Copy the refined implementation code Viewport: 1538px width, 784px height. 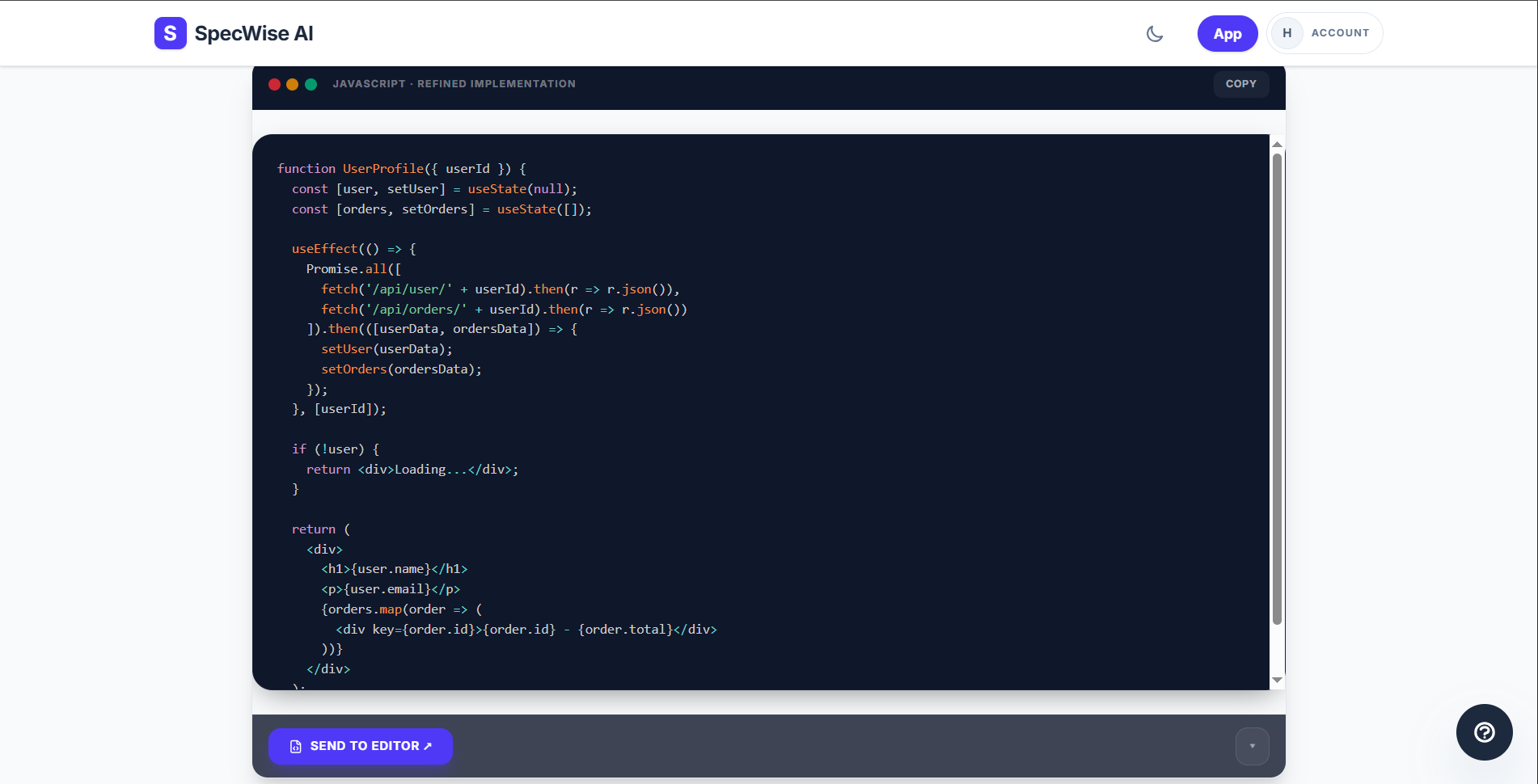[1240, 84]
